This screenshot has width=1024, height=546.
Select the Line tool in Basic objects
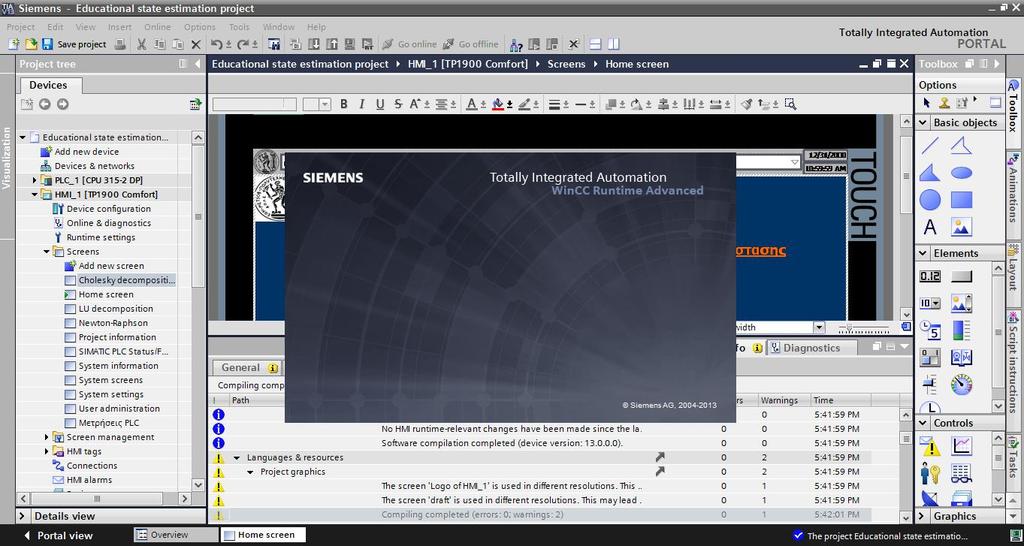point(930,145)
